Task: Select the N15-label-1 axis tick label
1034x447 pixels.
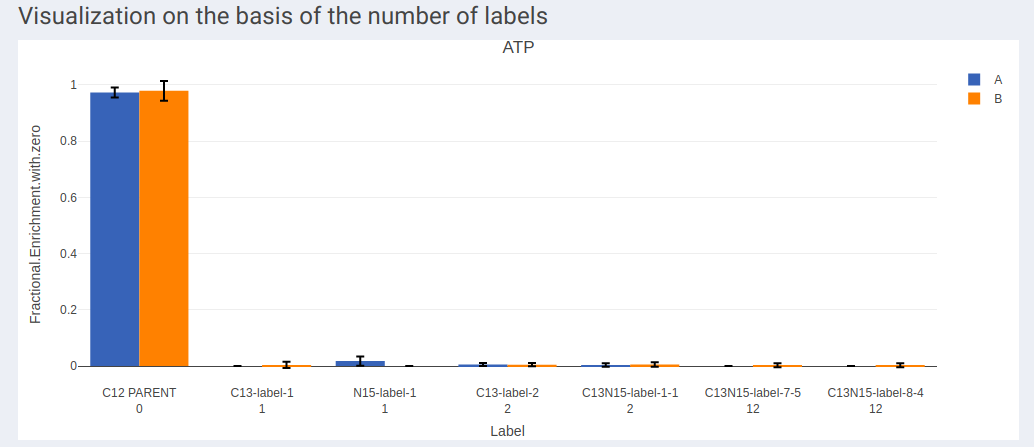Action: [x=384, y=394]
